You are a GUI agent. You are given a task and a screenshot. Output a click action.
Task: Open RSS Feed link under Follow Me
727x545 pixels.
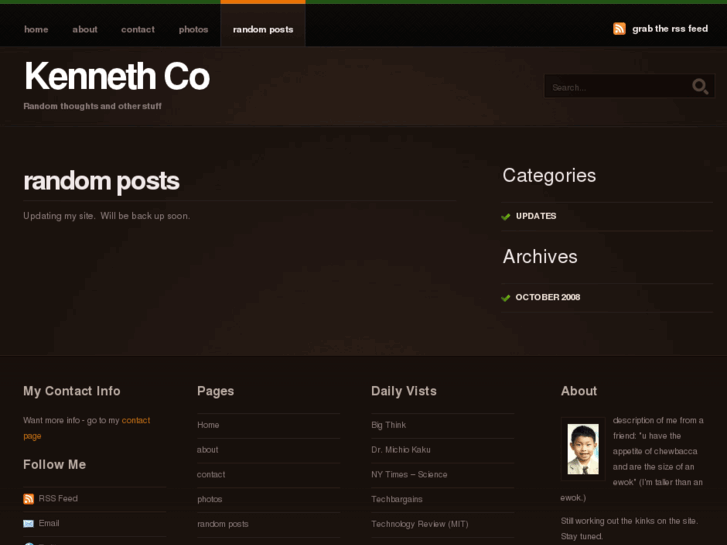(x=58, y=499)
